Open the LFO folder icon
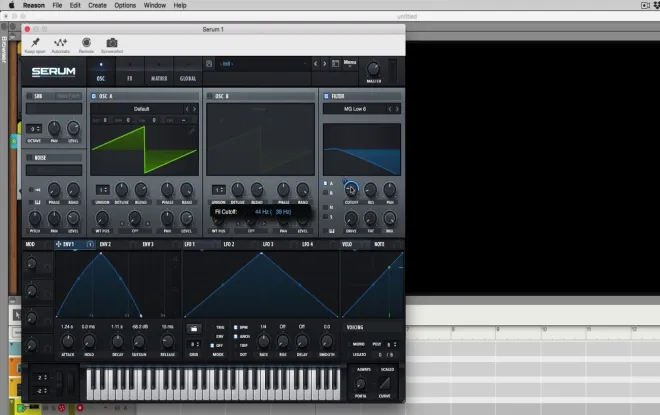The width and height of the screenshot is (660, 415). click(x=194, y=328)
